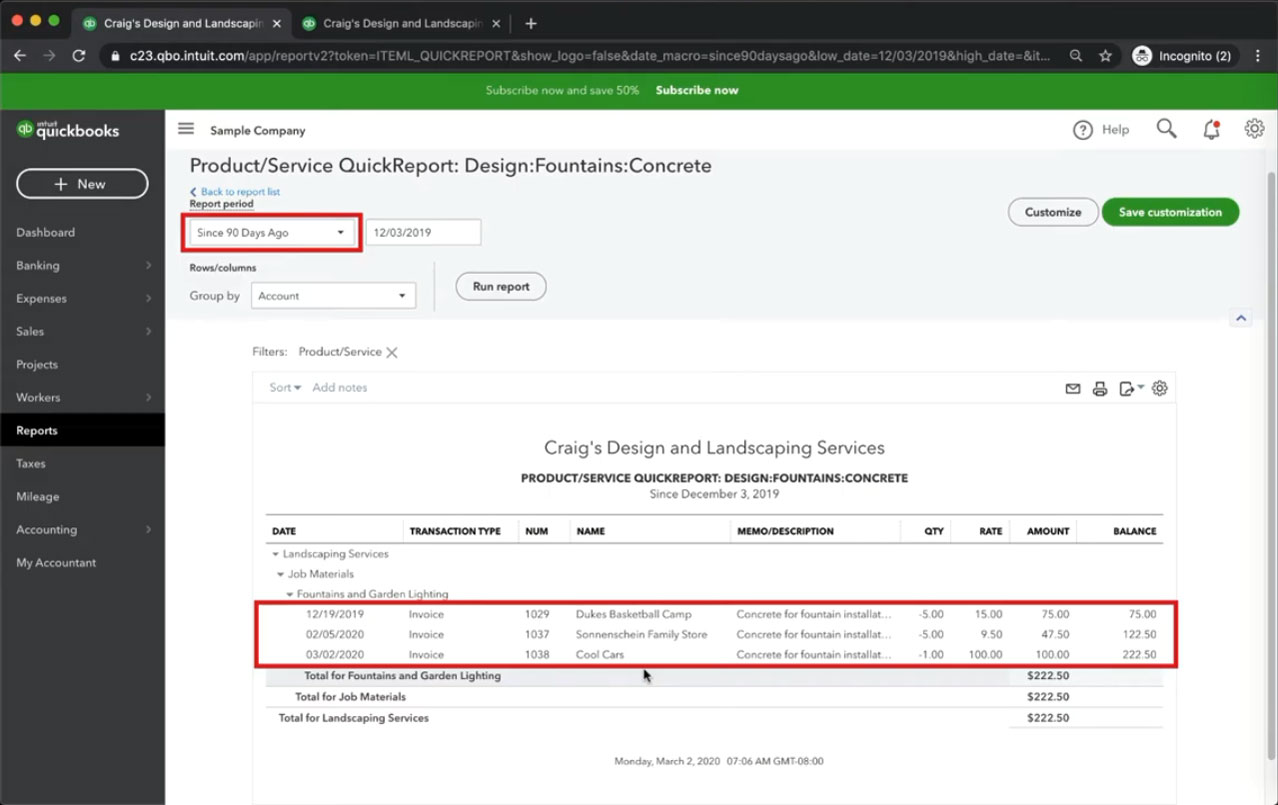Open Chrome three-dot menu
Viewport: 1278px width, 805px height.
1258,56
